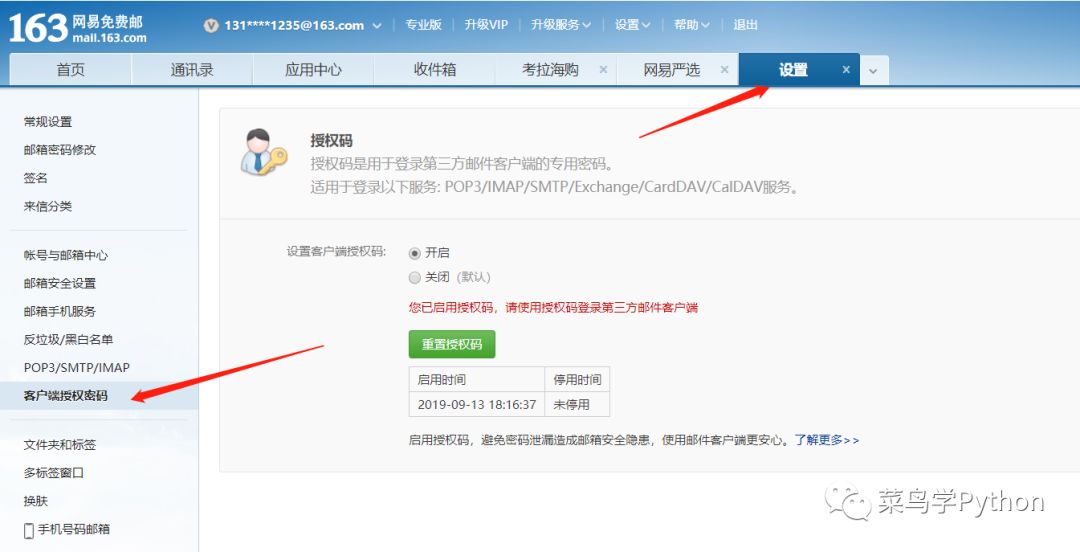
Task: Open the 了解更多>> link
Action: point(827,440)
